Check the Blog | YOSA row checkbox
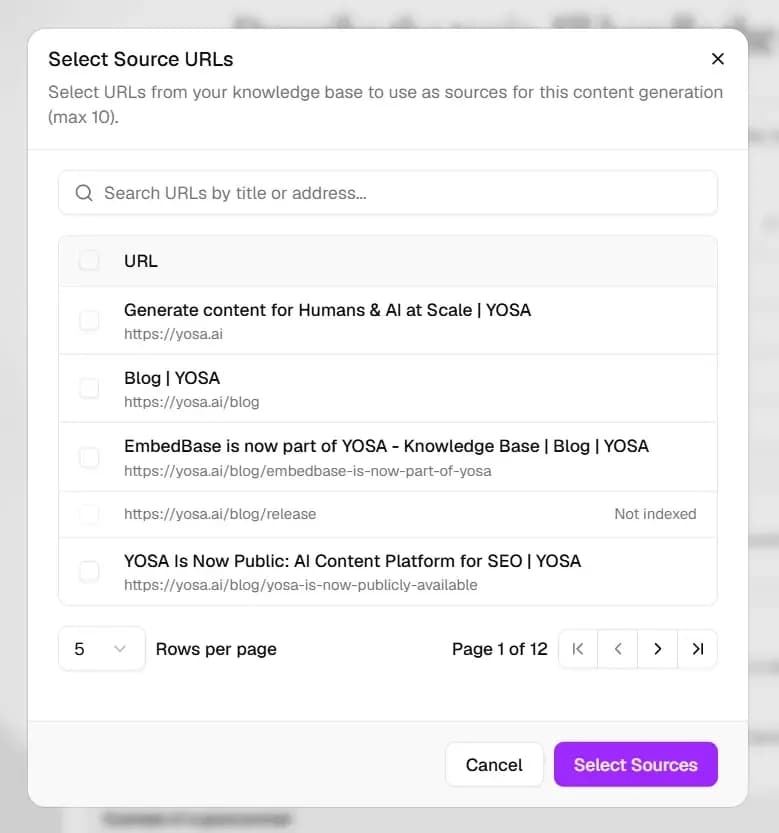Image resolution: width=779 pixels, height=833 pixels. (x=89, y=389)
